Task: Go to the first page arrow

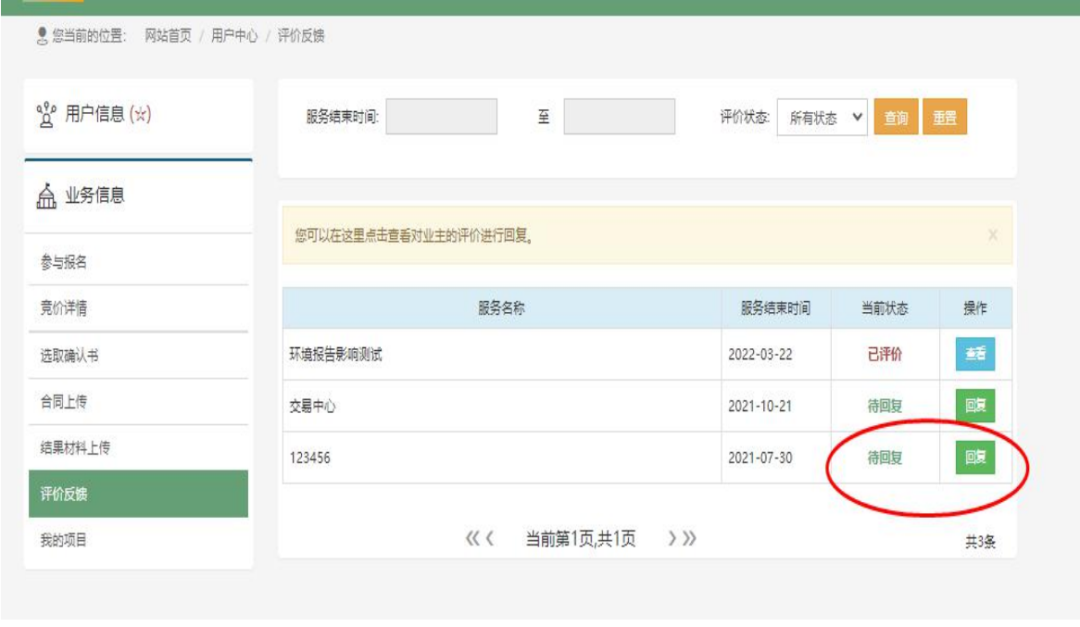Action: [x=472, y=538]
